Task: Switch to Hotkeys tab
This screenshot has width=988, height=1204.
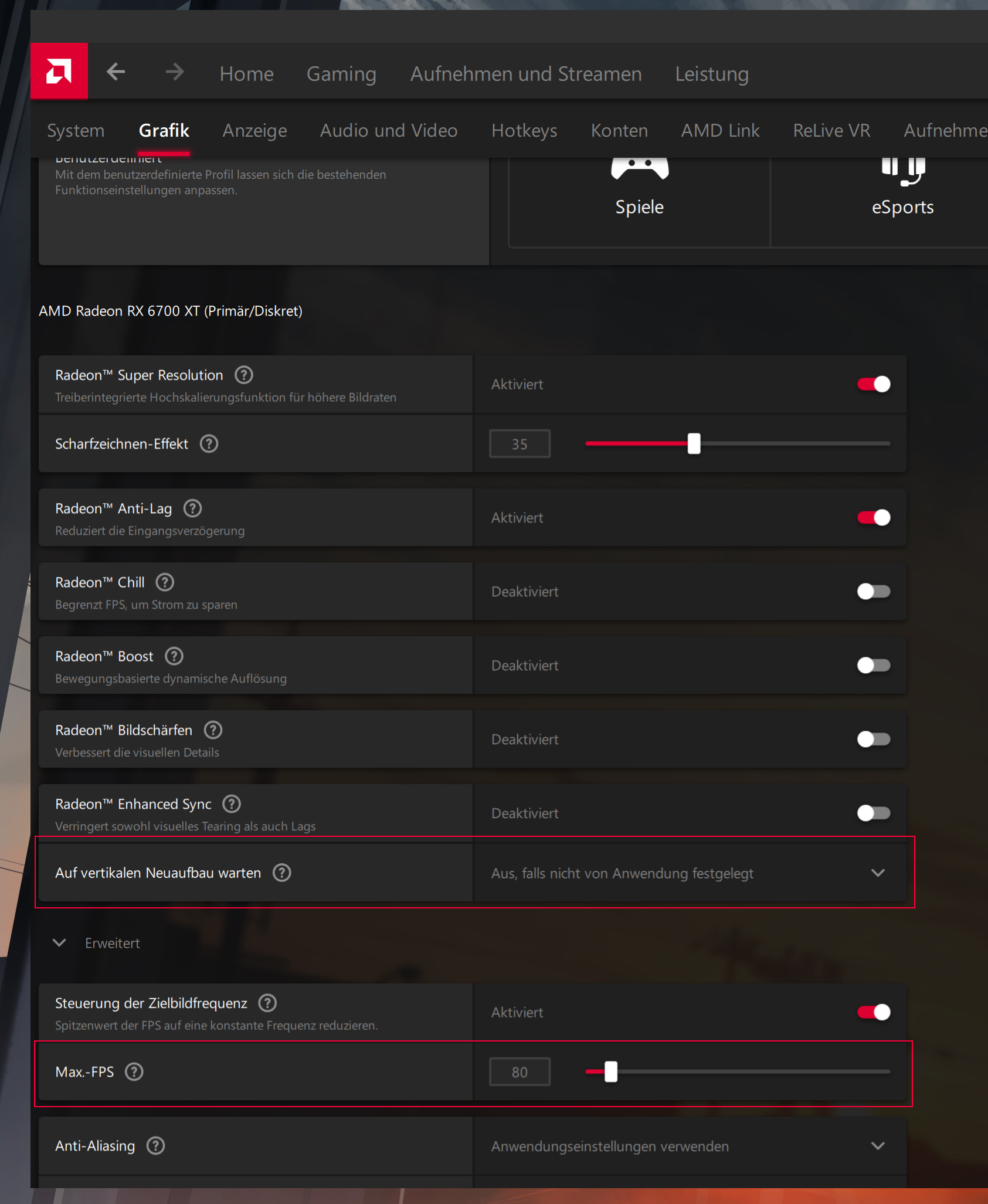Action: tap(524, 130)
